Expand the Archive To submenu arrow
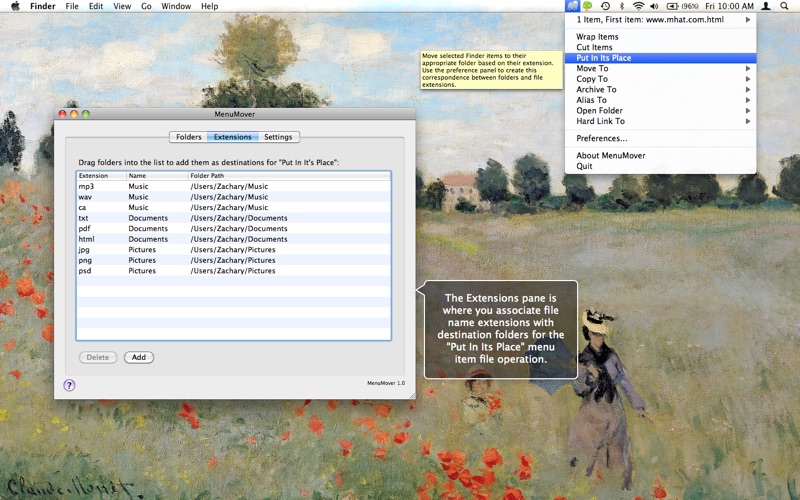This screenshot has width=800, height=500. 748,89
